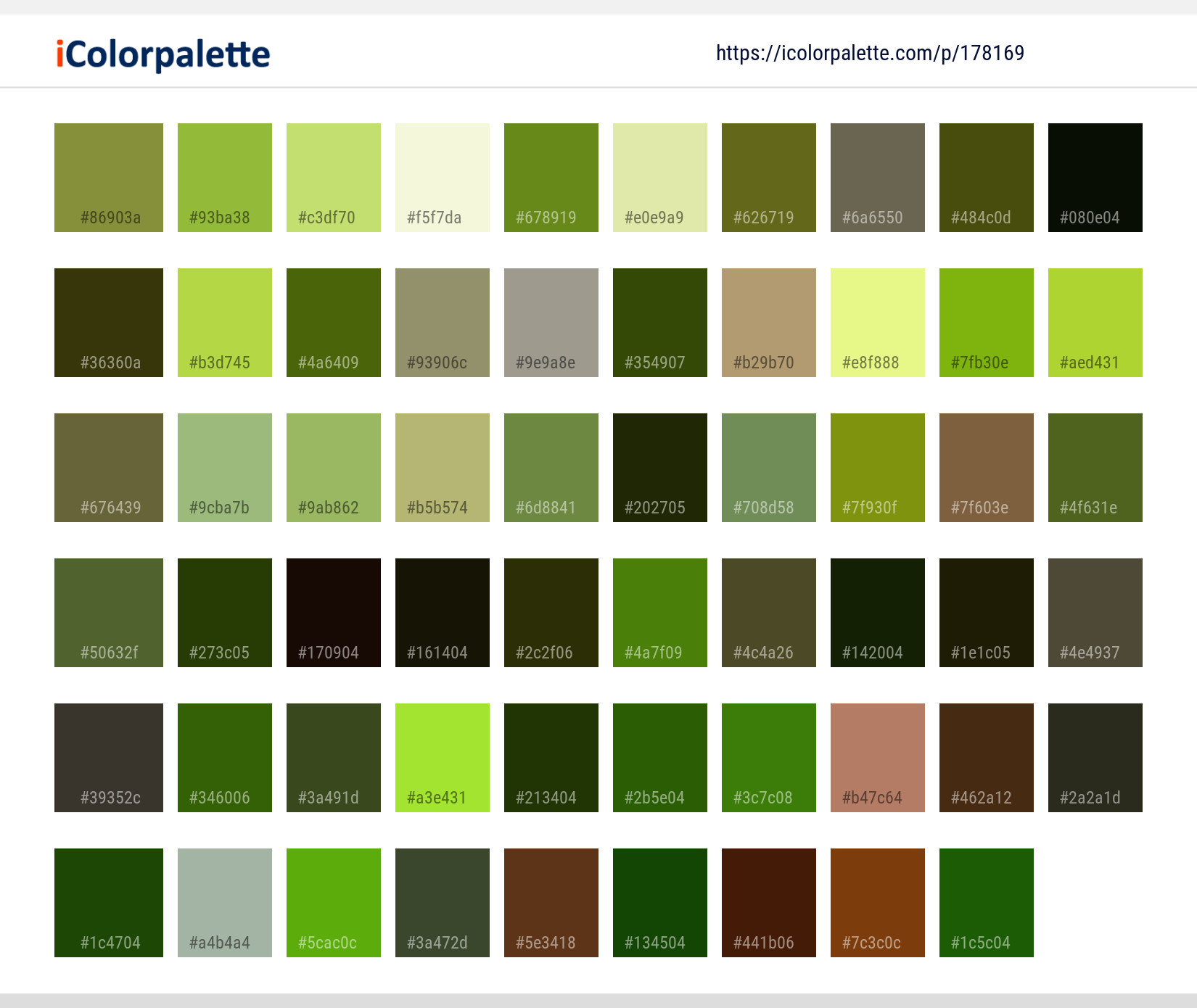Click the #462a12 swatch

[987, 758]
